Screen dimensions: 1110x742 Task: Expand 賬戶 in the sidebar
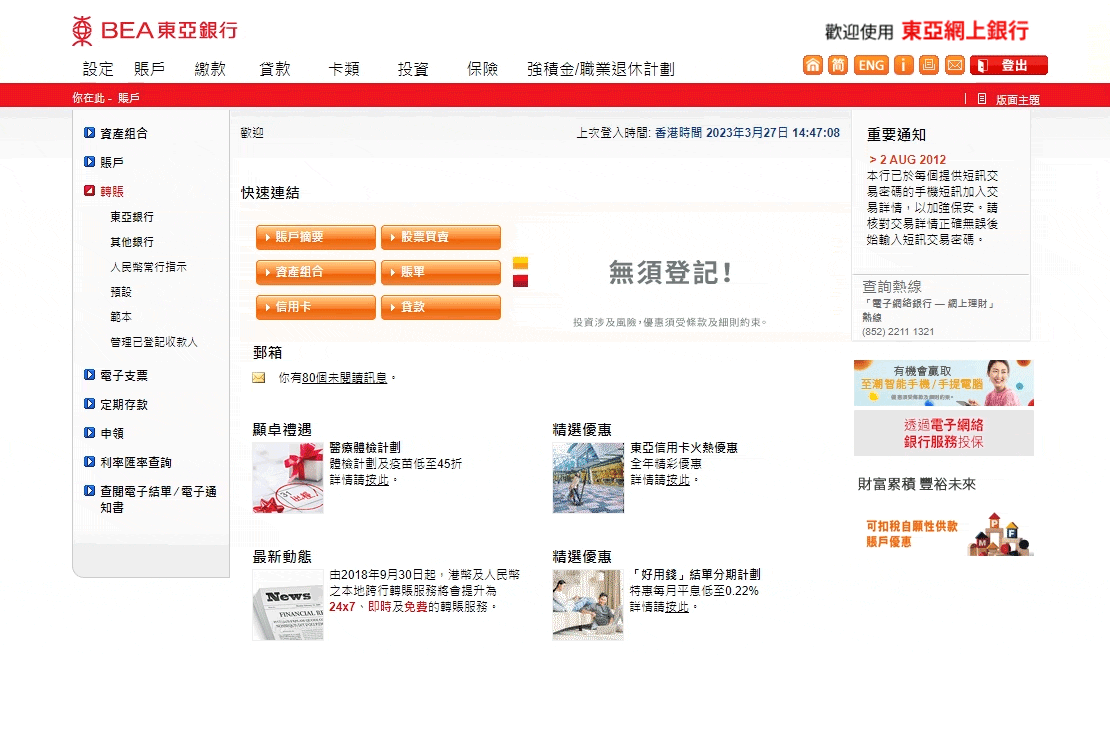pos(104,162)
